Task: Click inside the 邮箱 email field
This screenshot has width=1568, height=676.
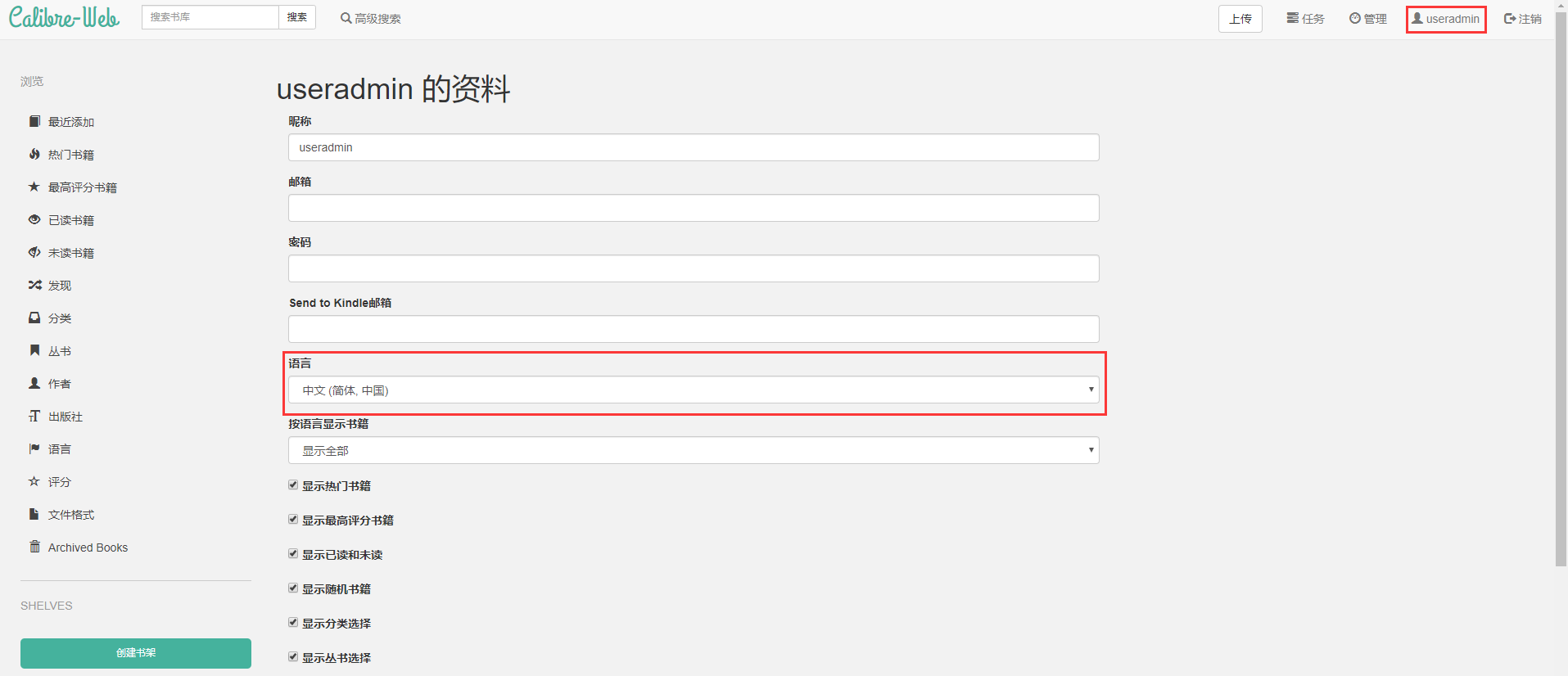Action: point(693,207)
